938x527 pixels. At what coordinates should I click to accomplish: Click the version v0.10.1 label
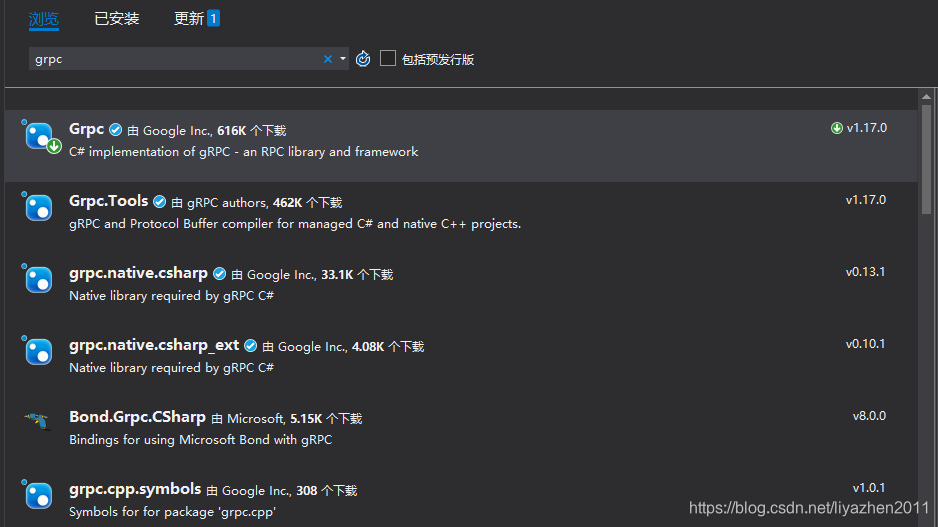866,344
